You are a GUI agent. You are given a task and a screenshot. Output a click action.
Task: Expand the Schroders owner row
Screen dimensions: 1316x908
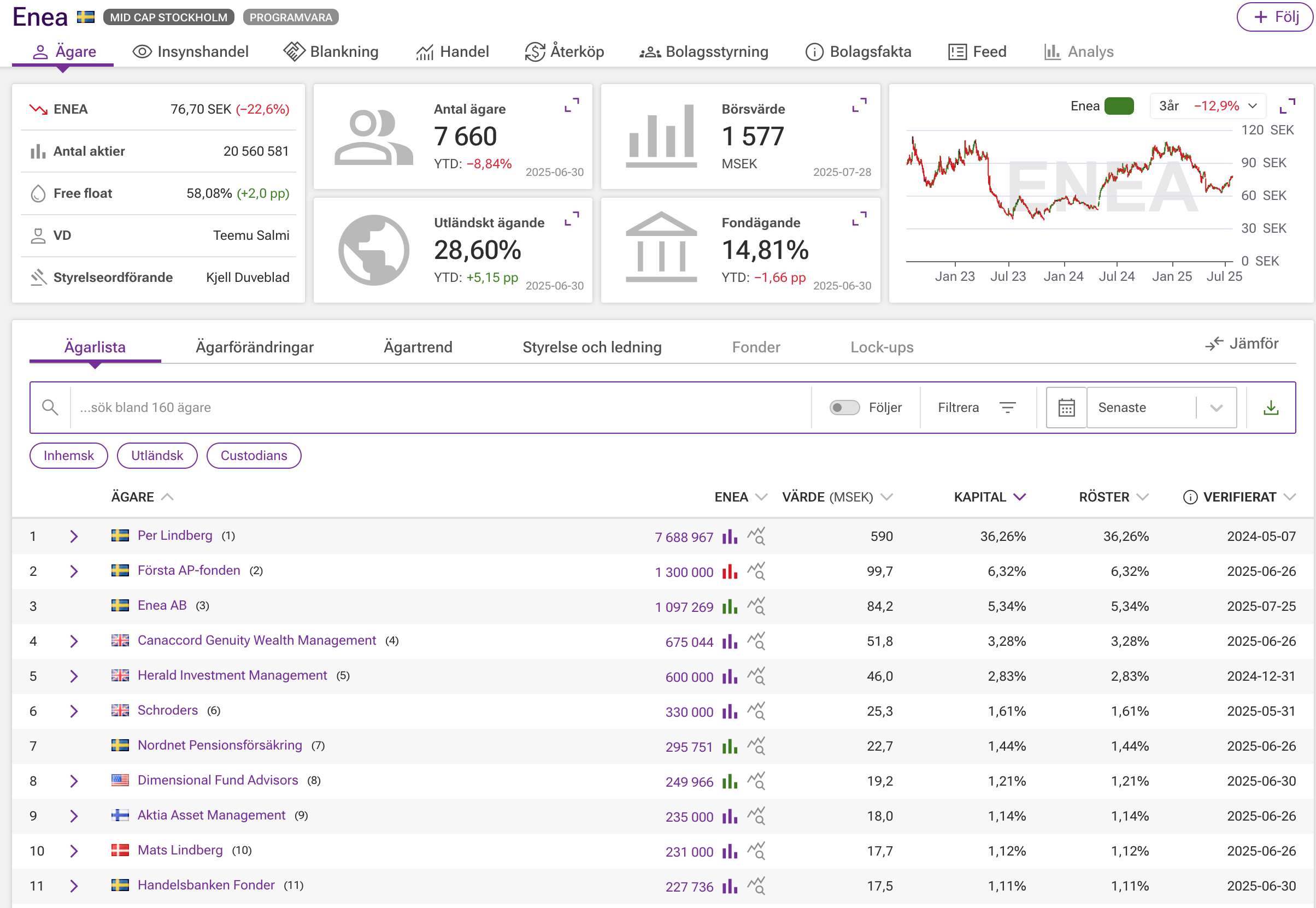point(73,711)
